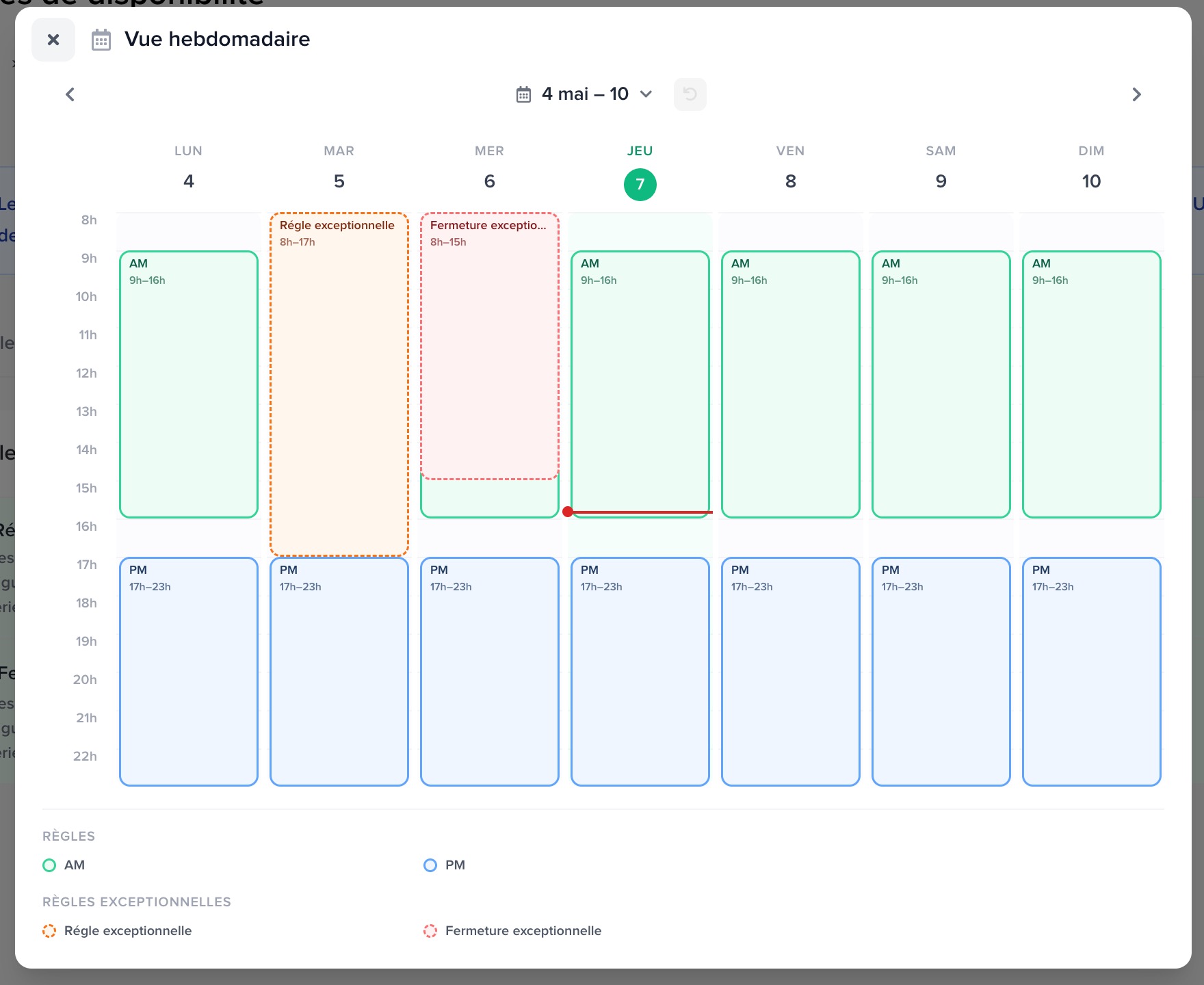The height and width of the screenshot is (985, 1204).
Task: Select Sunday 10 column header
Action: 1092,168
